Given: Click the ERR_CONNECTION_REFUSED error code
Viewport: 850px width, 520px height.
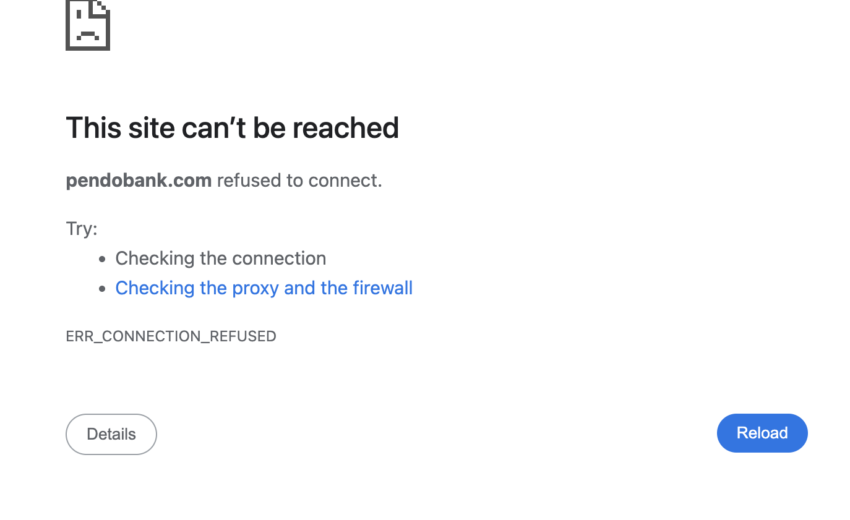Looking at the screenshot, I should 171,336.
